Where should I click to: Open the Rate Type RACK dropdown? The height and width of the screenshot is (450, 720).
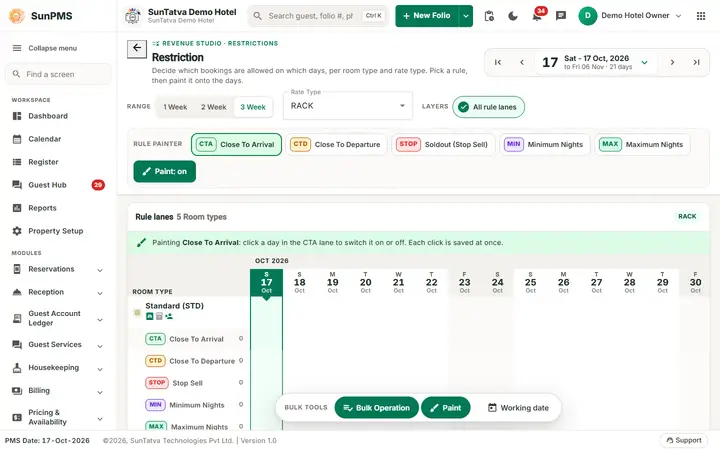(348, 106)
